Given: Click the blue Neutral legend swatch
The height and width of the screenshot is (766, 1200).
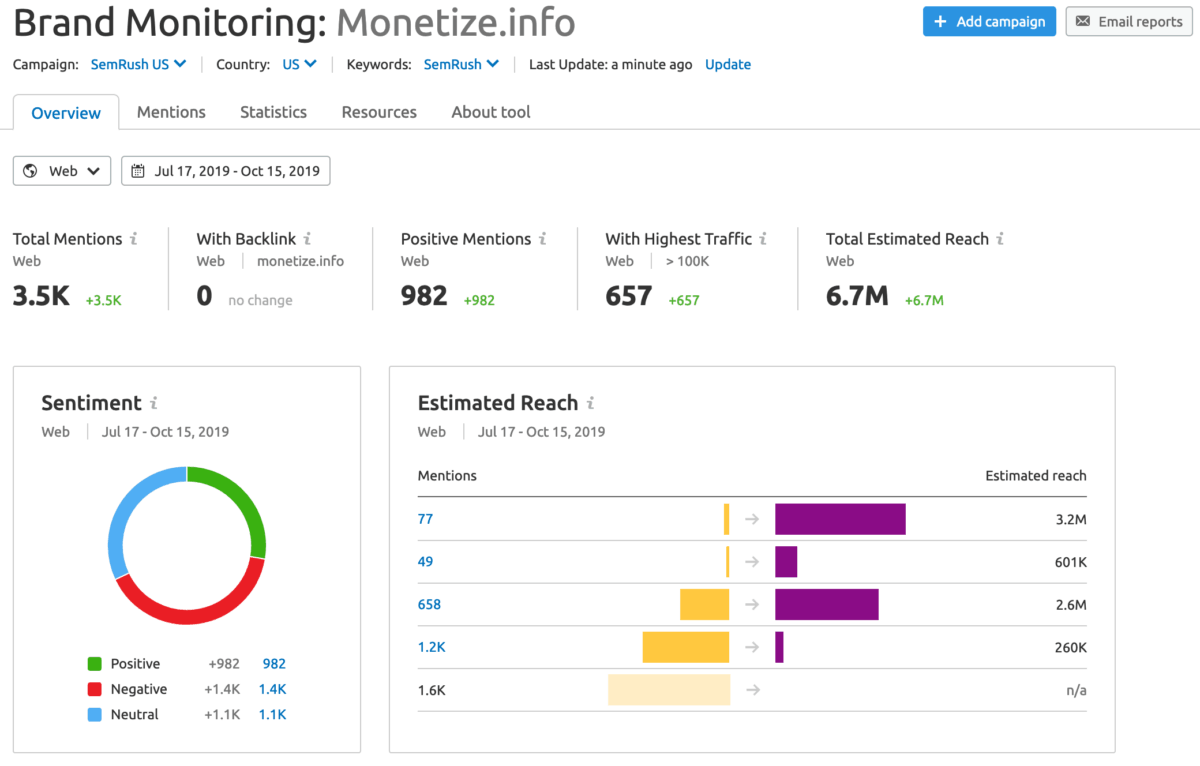Looking at the screenshot, I should (94, 714).
